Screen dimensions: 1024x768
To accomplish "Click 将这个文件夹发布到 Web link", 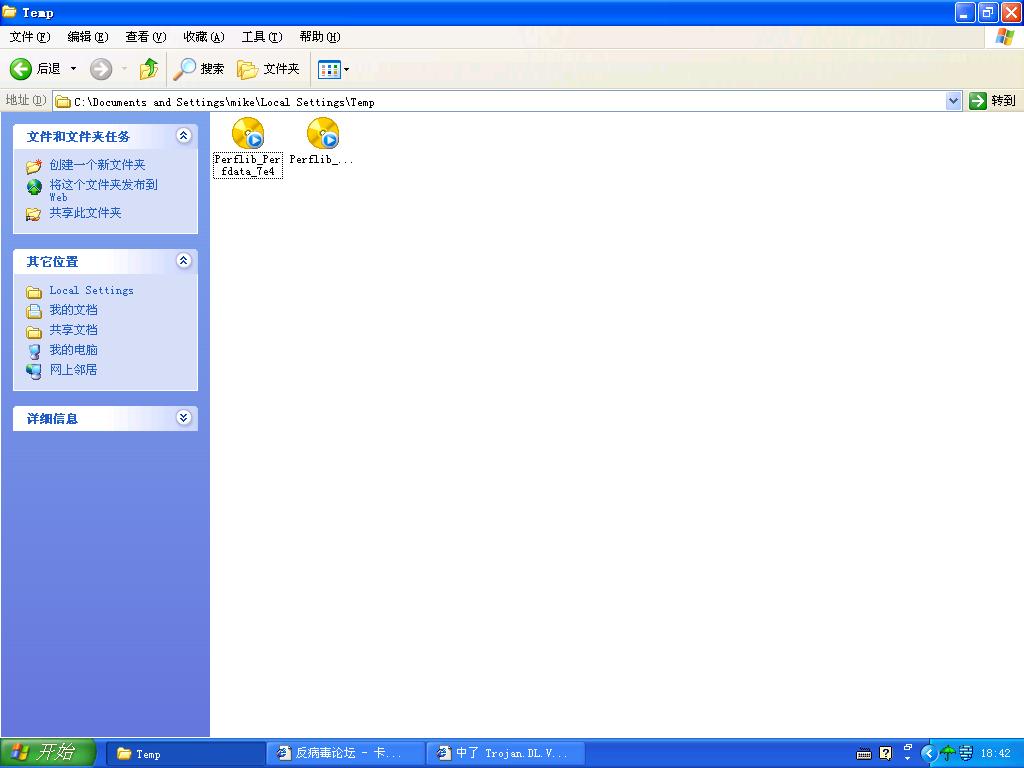I will (x=103, y=190).
